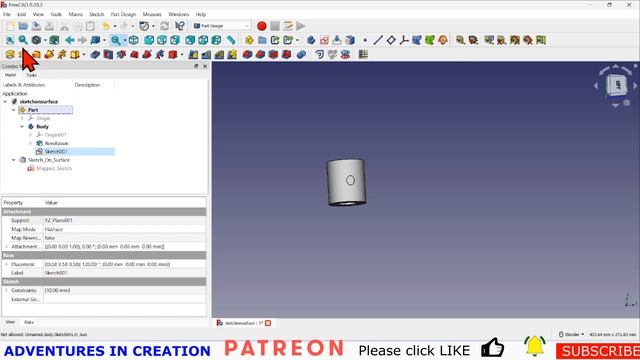
Task: Switch to the Data property tab
Action: 29,322
